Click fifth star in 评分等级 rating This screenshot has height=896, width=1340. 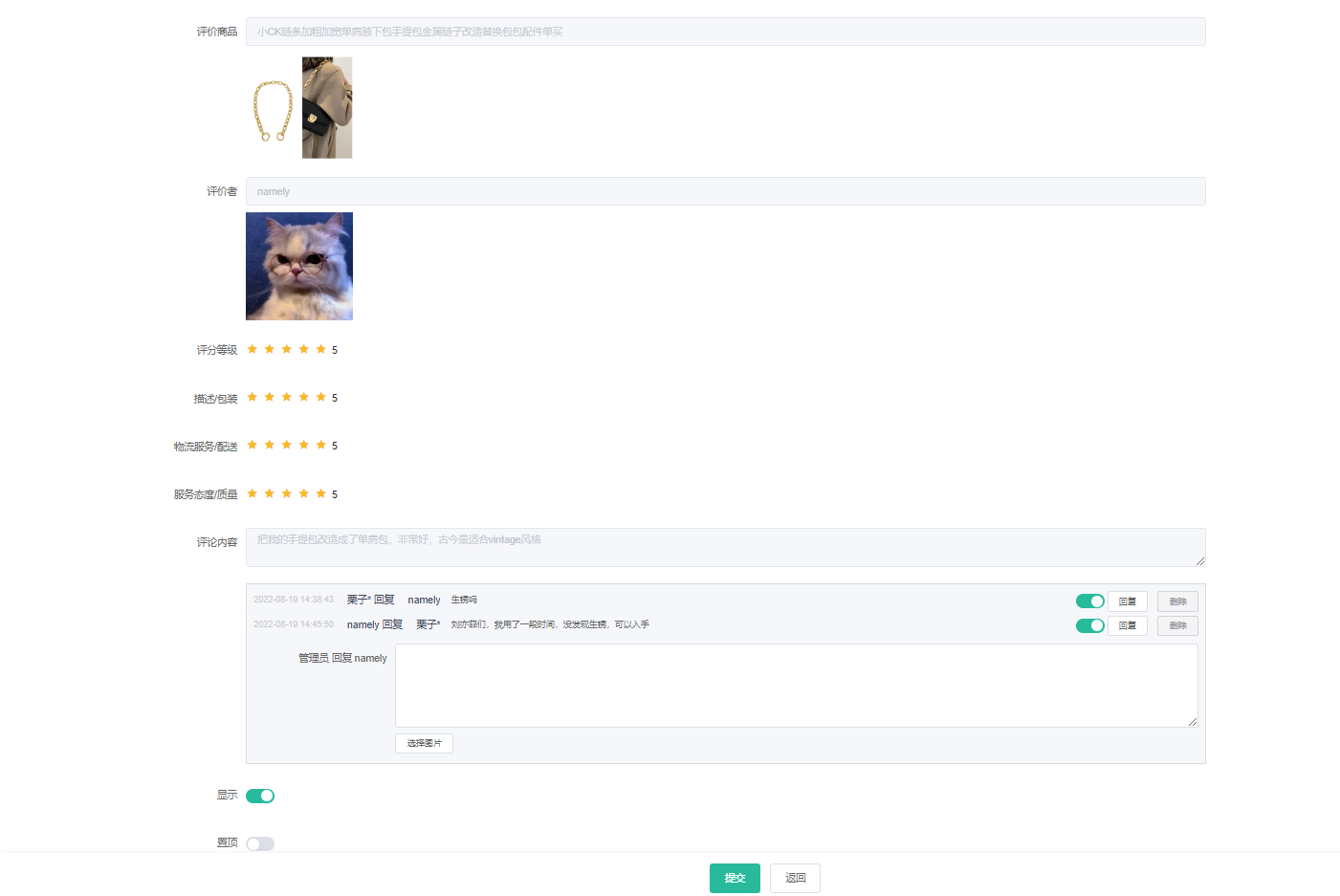(x=321, y=349)
